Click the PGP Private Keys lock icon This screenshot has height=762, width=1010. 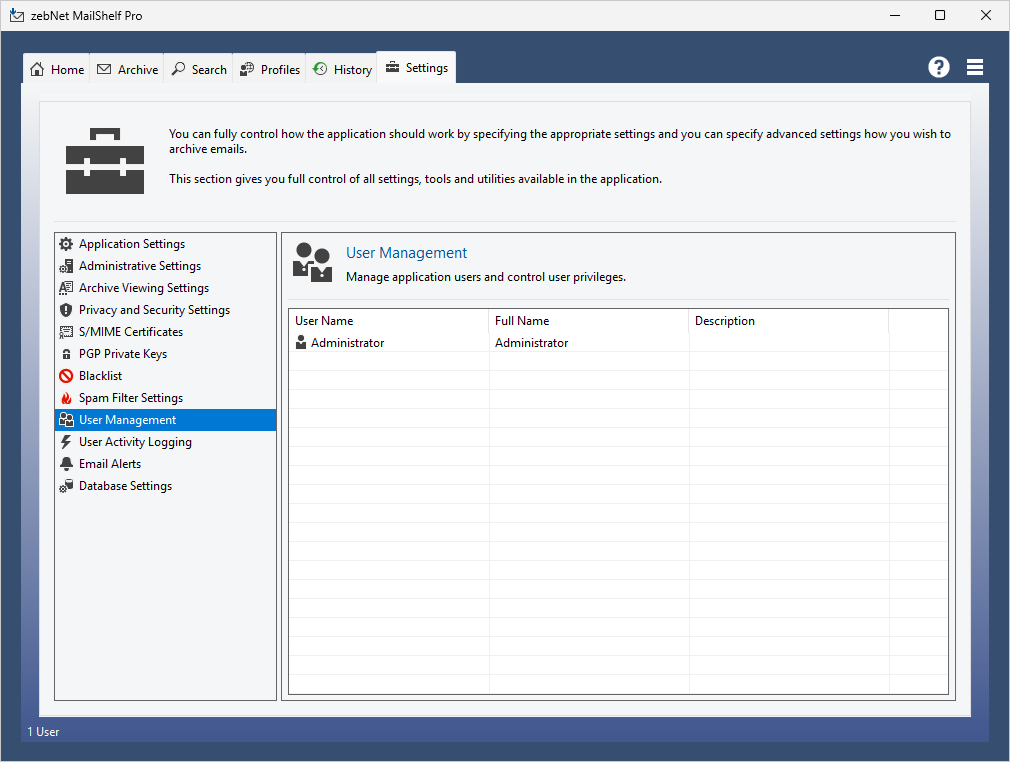coord(66,354)
